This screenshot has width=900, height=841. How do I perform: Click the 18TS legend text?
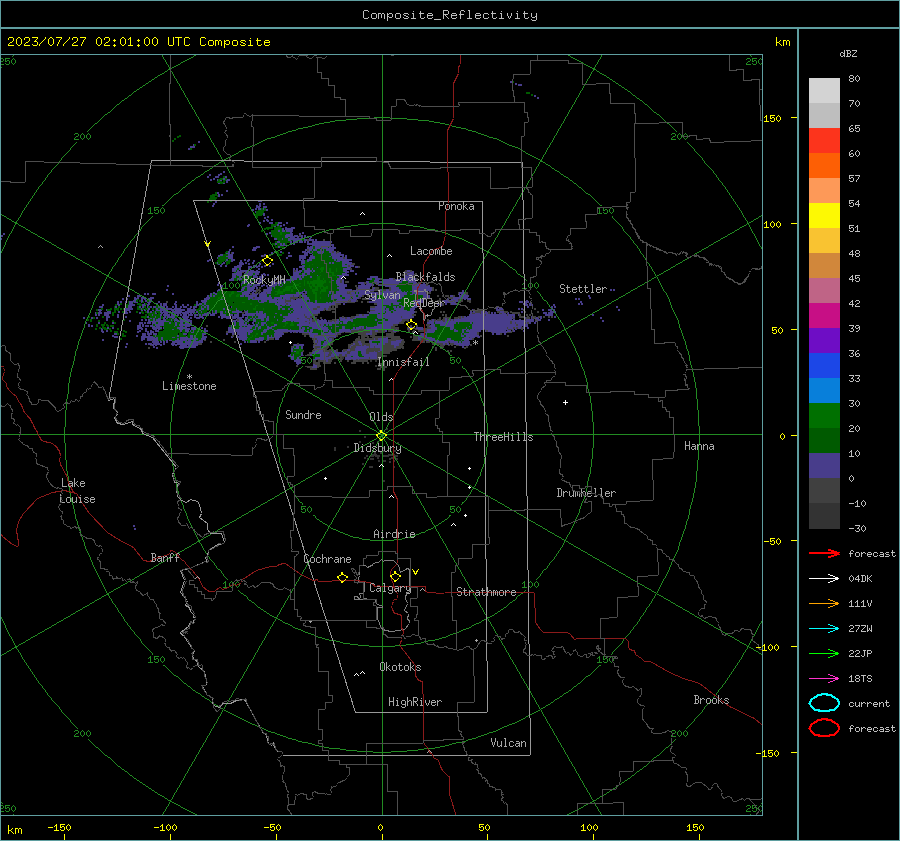tap(860, 679)
